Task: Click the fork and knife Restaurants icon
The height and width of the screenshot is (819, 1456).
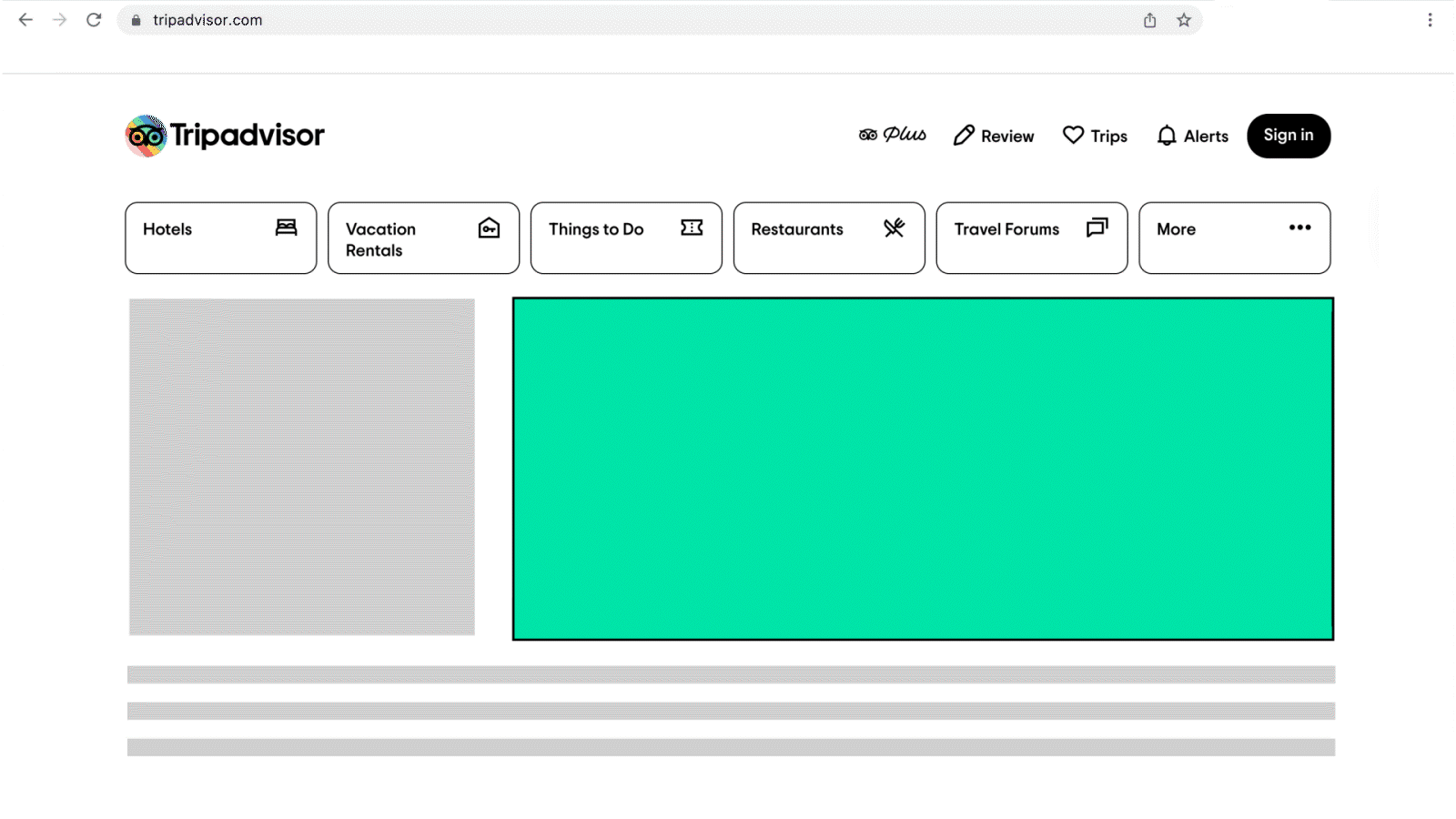Action: [895, 227]
